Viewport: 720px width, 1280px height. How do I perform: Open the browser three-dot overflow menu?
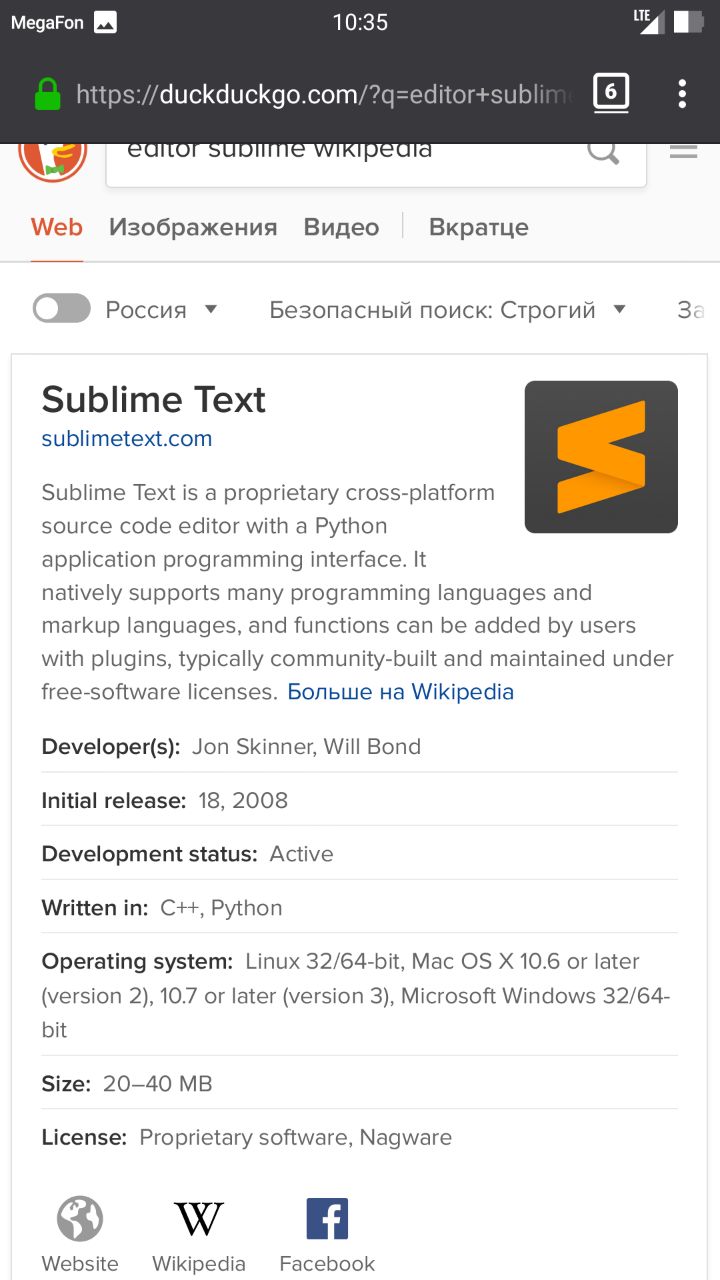pyautogui.click(x=682, y=94)
